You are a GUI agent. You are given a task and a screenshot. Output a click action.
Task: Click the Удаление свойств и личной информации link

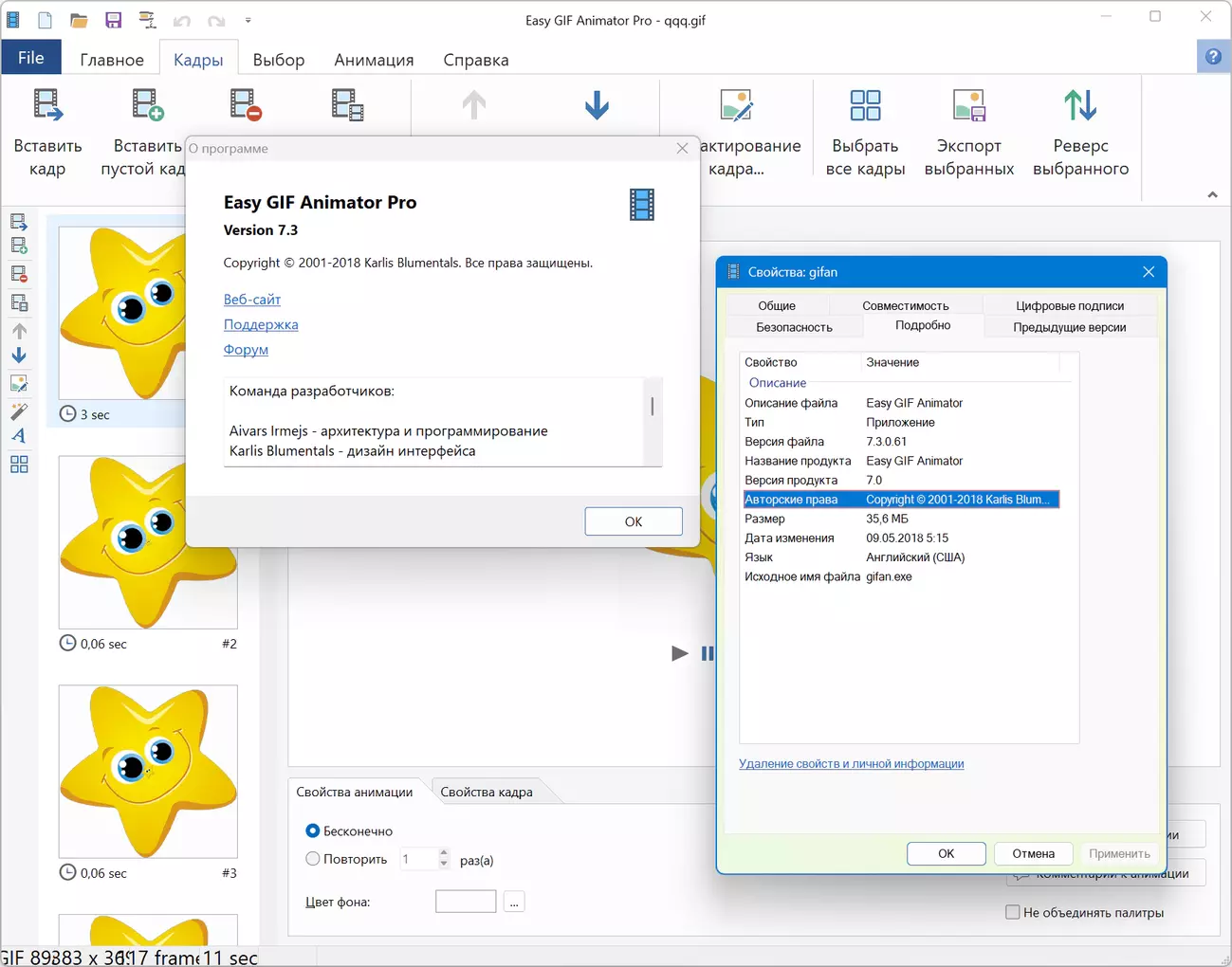852,763
